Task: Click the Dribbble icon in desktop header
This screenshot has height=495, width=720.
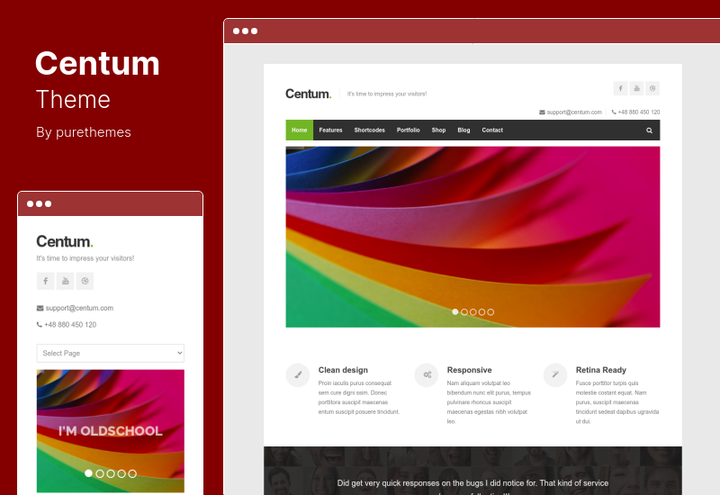Action: 652,88
